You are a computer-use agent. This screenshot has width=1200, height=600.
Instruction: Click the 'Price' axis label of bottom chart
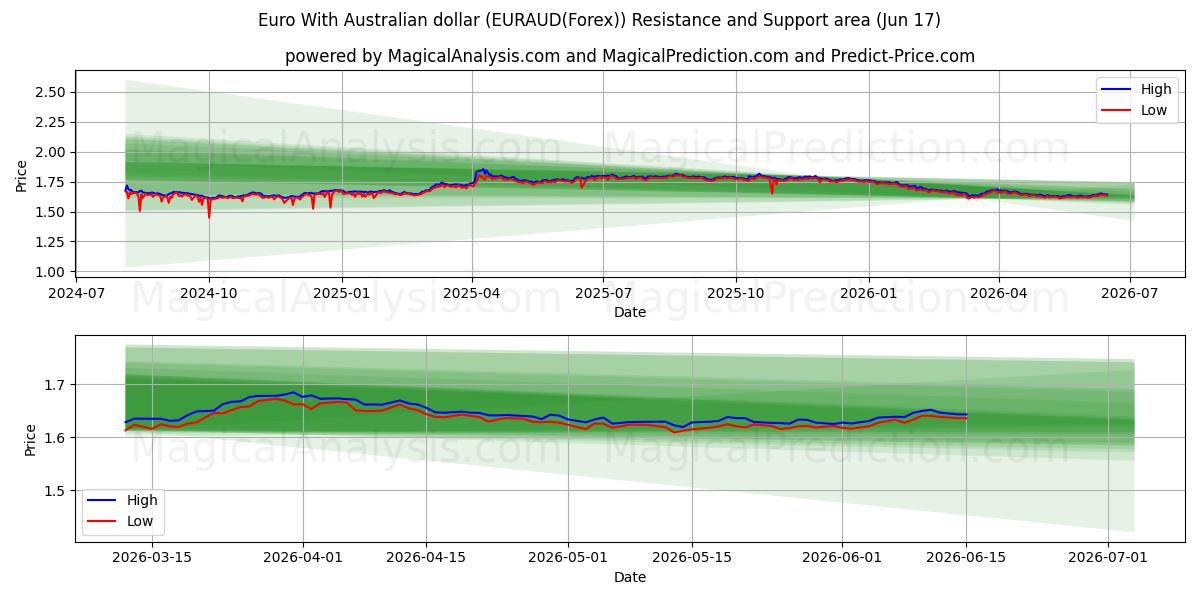31,439
